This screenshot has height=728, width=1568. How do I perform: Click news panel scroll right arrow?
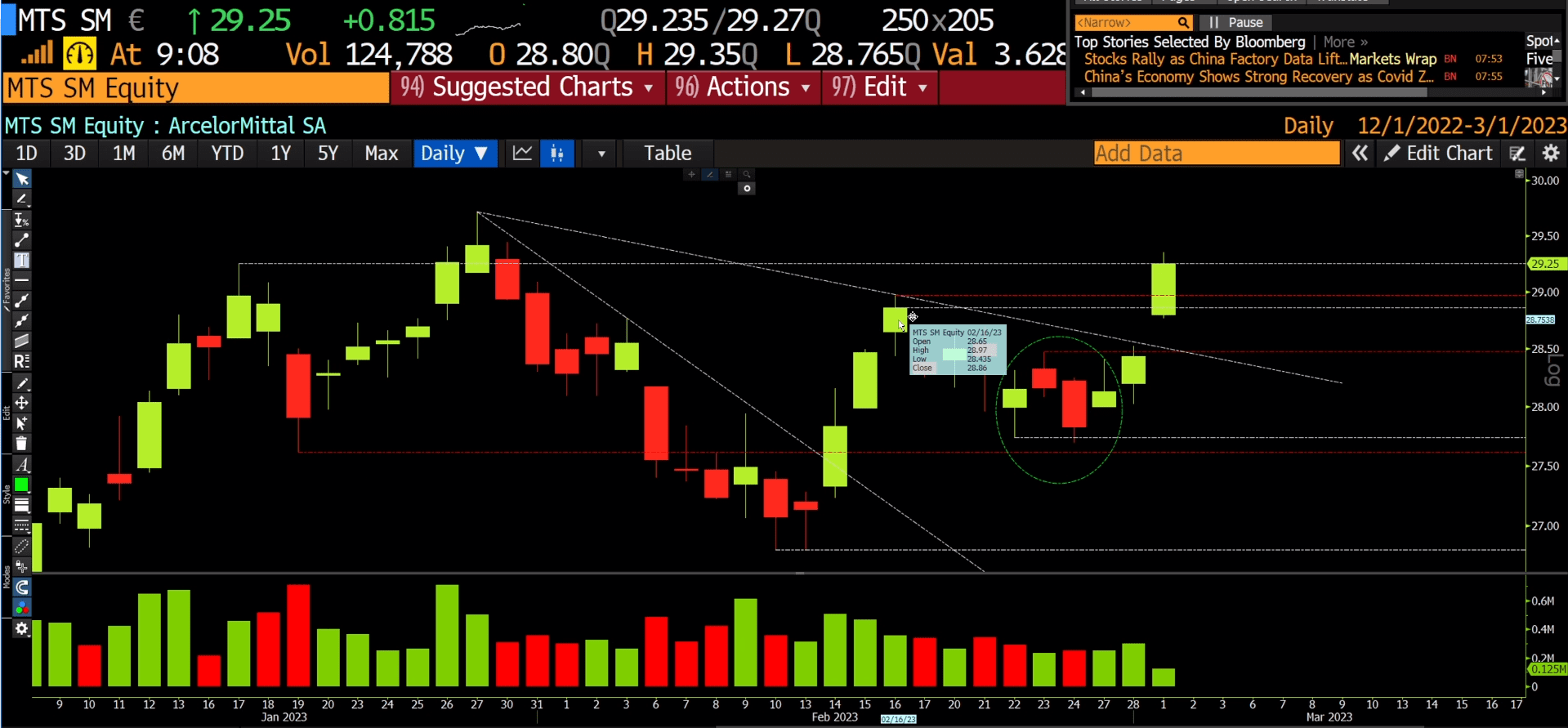[1543, 92]
